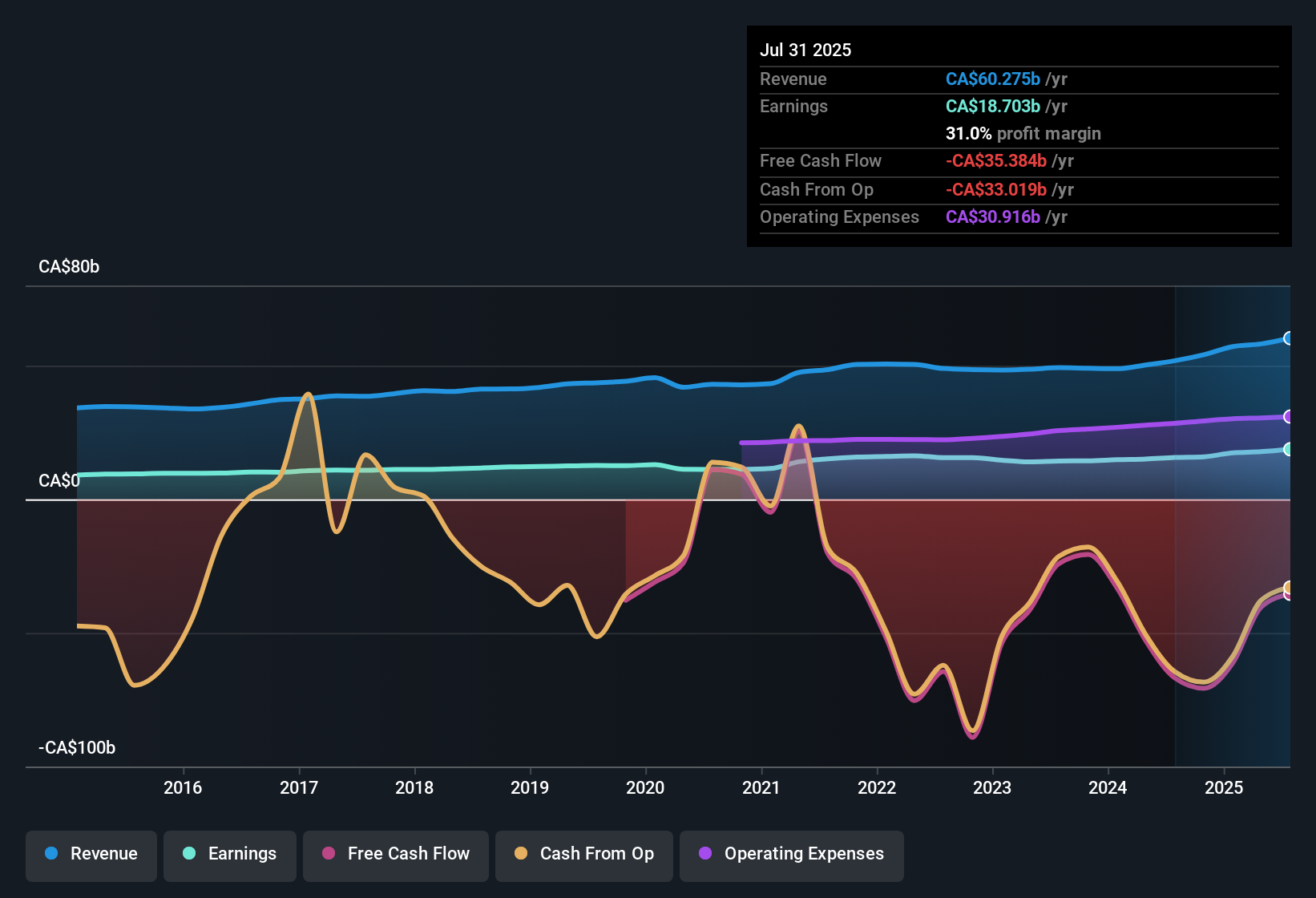Hide the Free Cash Flow series
Screen dimensions: 1316x898
pyautogui.click(x=395, y=856)
